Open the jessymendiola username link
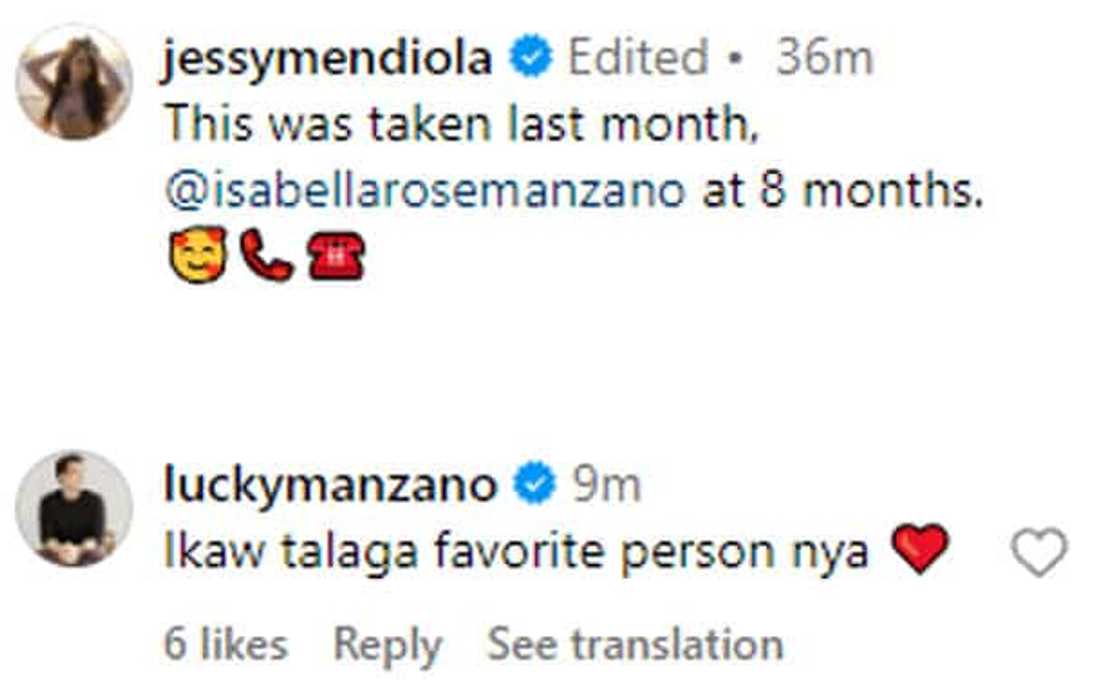 click(x=328, y=60)
